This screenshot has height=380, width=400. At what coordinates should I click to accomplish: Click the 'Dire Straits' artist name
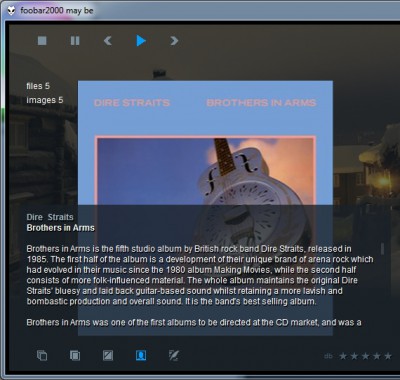point(50,217)
